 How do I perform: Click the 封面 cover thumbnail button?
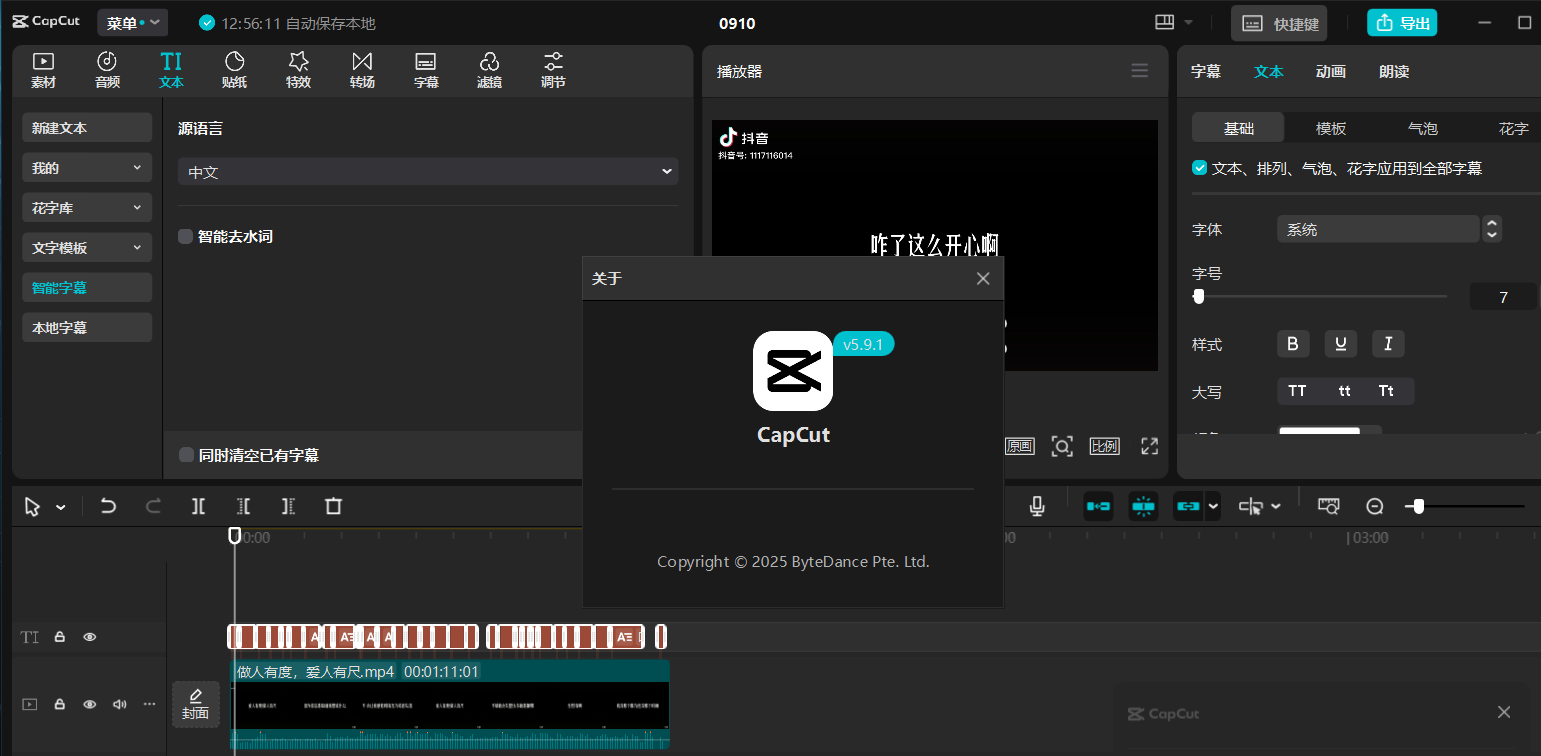click(x=196, y=704)
